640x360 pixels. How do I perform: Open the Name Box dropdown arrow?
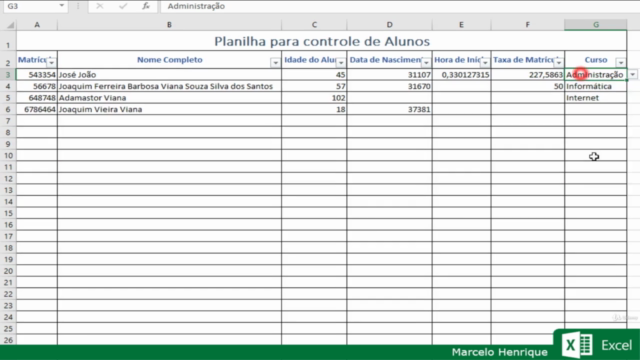tap(62, 6)
